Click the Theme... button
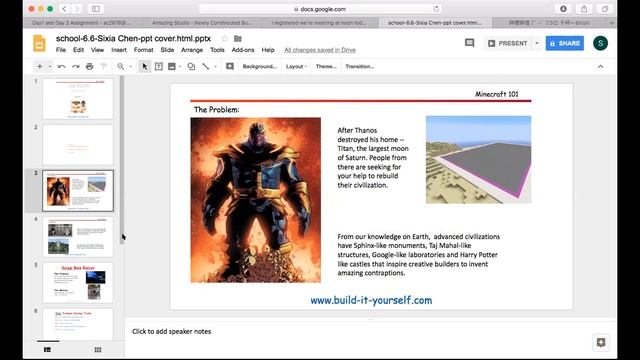 326,66
